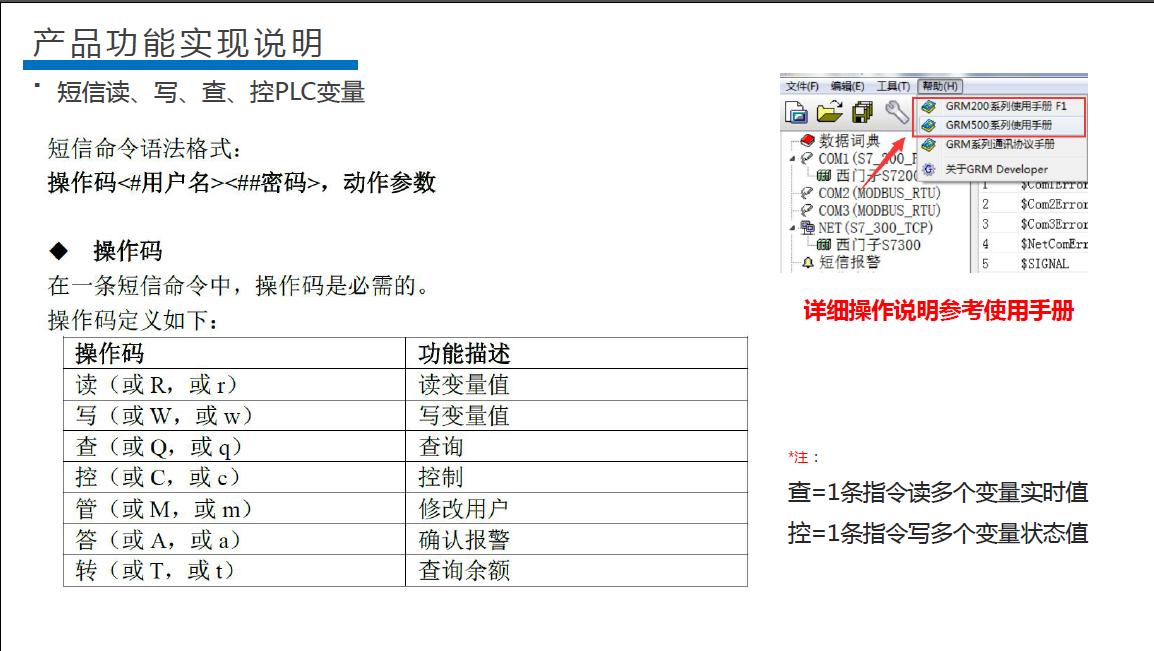Viewport: 1154px width, 651px height.
Task: Click the table cell 答（或 A，或 a）
Action: (234, 539)
